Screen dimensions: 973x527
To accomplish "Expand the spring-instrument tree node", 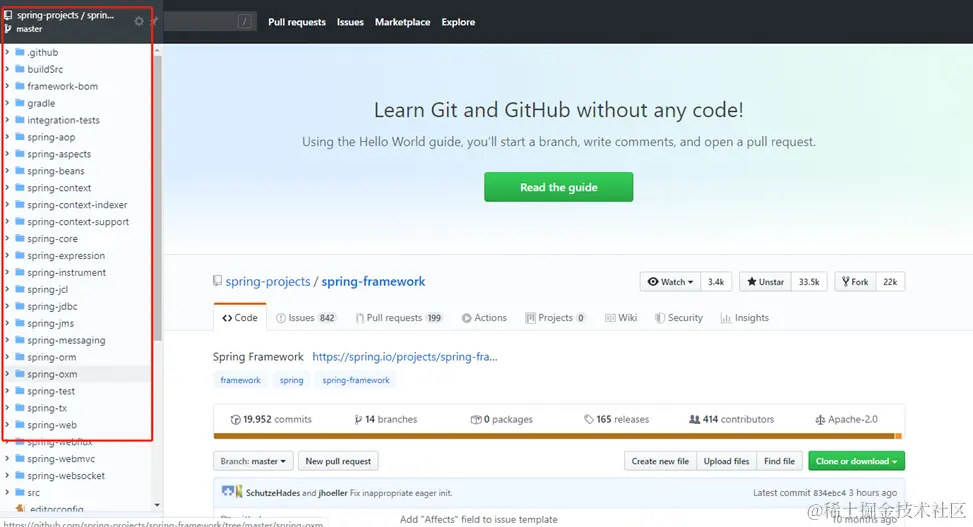I will click(7, 272).
